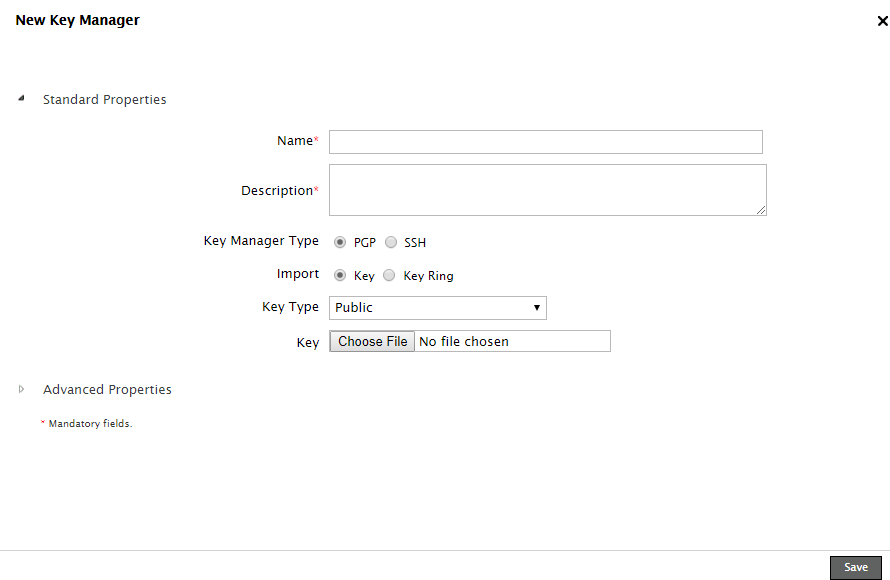Click the Key Type label text

[290, 307]
